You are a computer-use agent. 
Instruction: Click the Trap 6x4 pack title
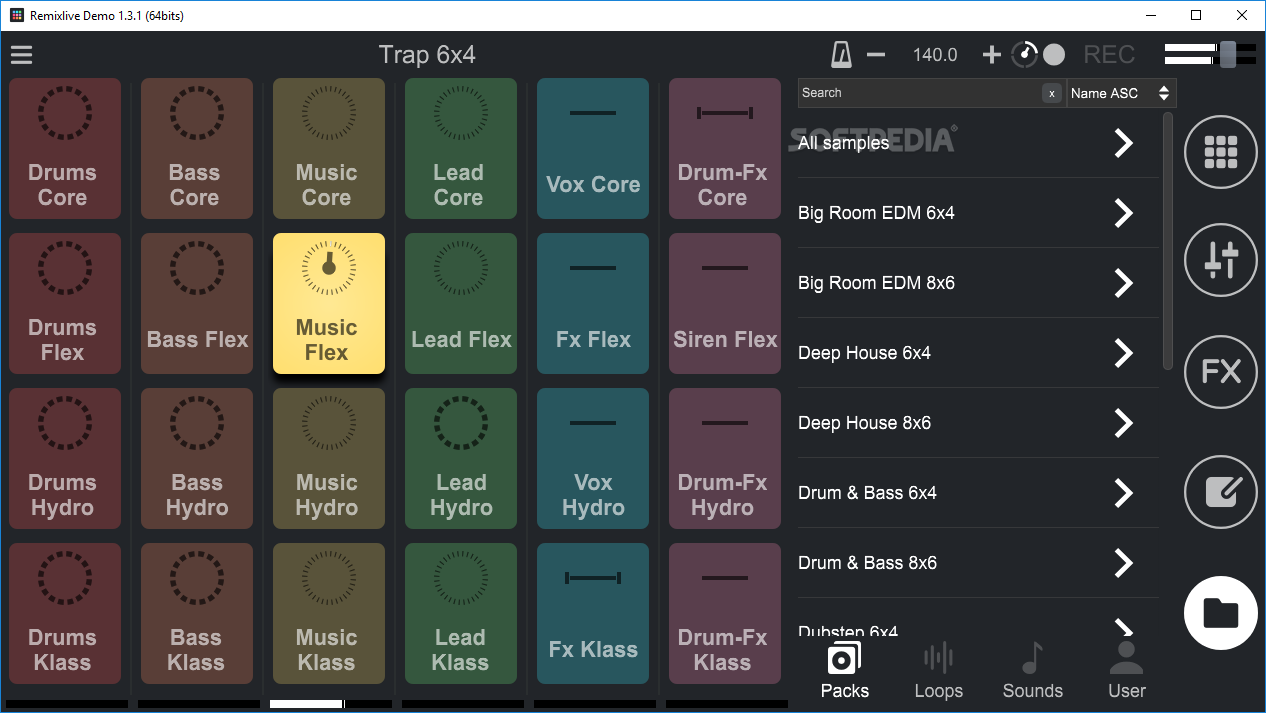pos(427,55)
